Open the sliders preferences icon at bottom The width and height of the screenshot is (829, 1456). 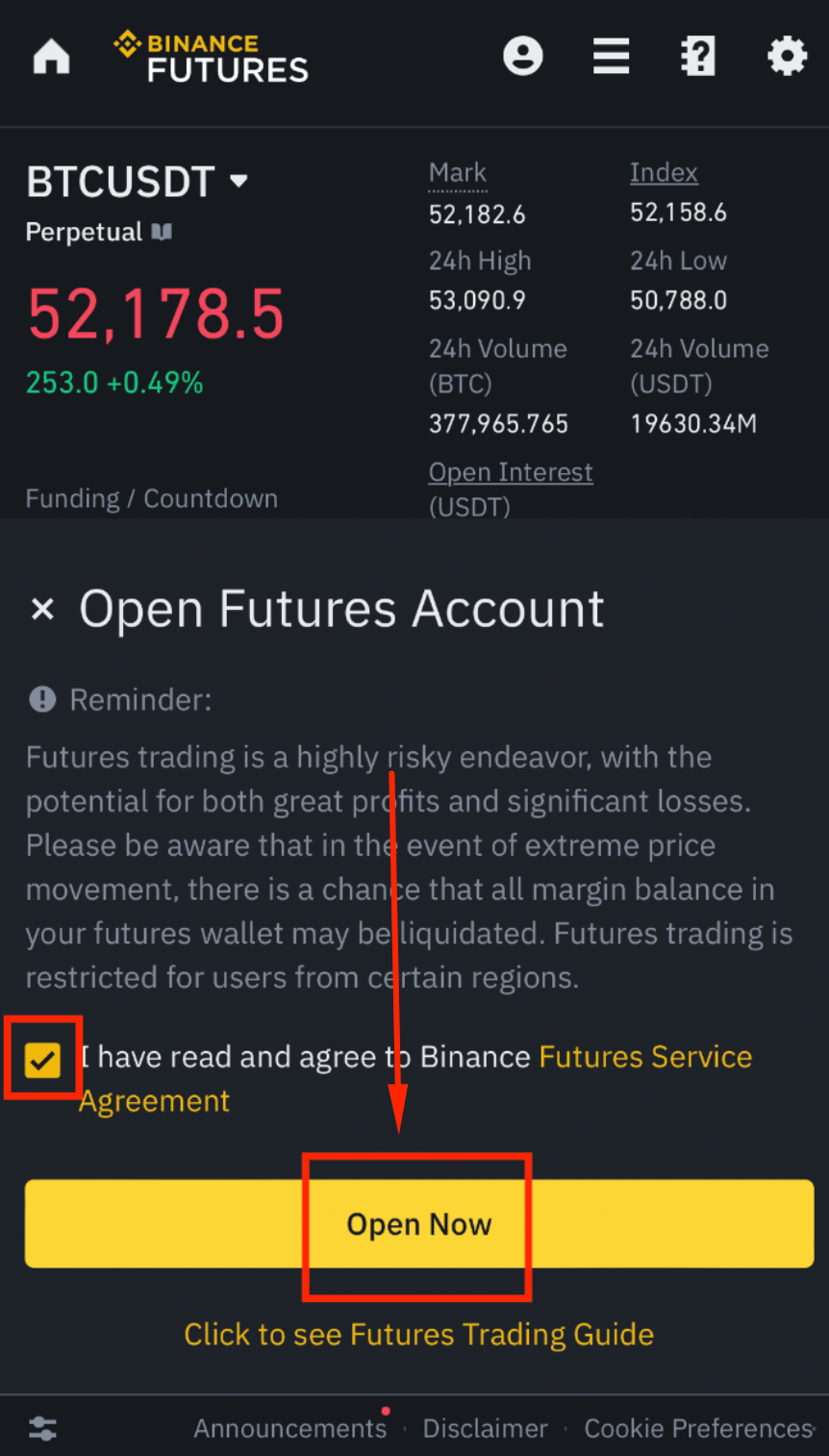[42, 1428]
